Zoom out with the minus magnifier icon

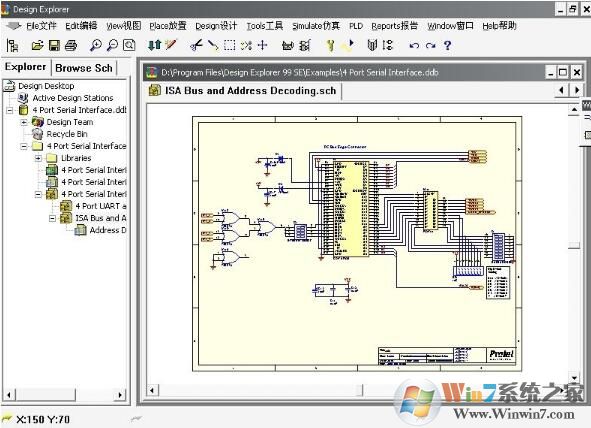point(112,45)
